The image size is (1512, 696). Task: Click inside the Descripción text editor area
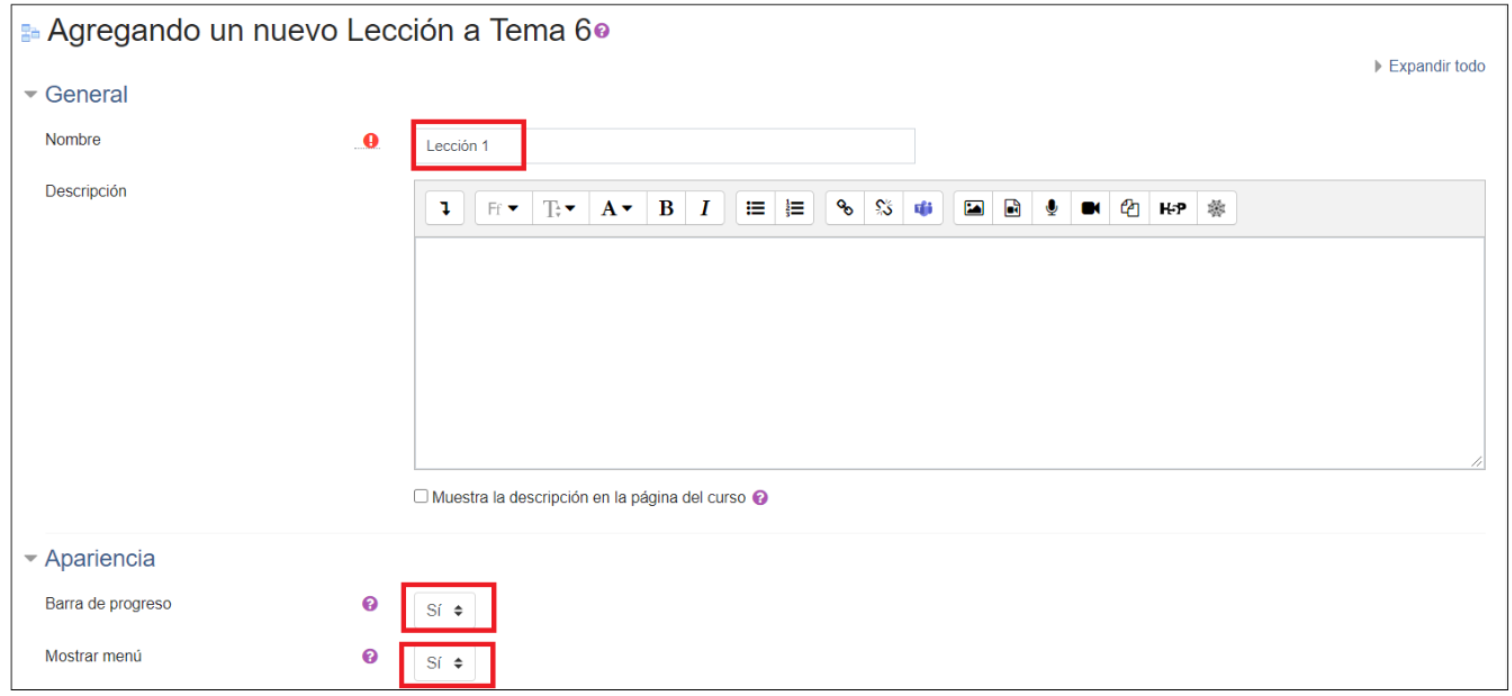pyautogui.click(x=949, y=353)
